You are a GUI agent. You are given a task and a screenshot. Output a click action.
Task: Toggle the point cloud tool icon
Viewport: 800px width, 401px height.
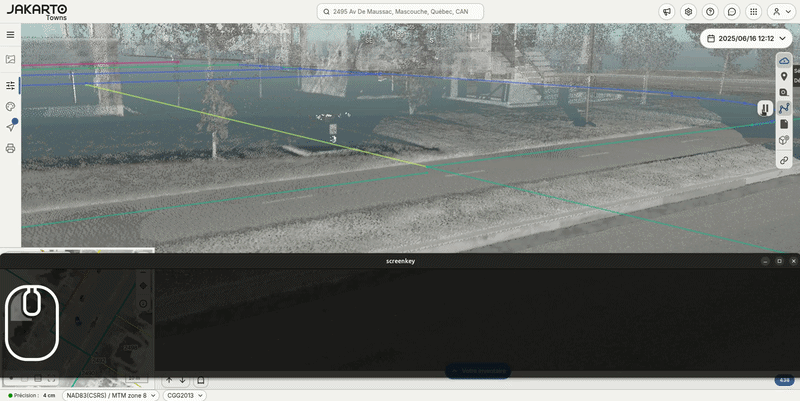pos(784,61)
